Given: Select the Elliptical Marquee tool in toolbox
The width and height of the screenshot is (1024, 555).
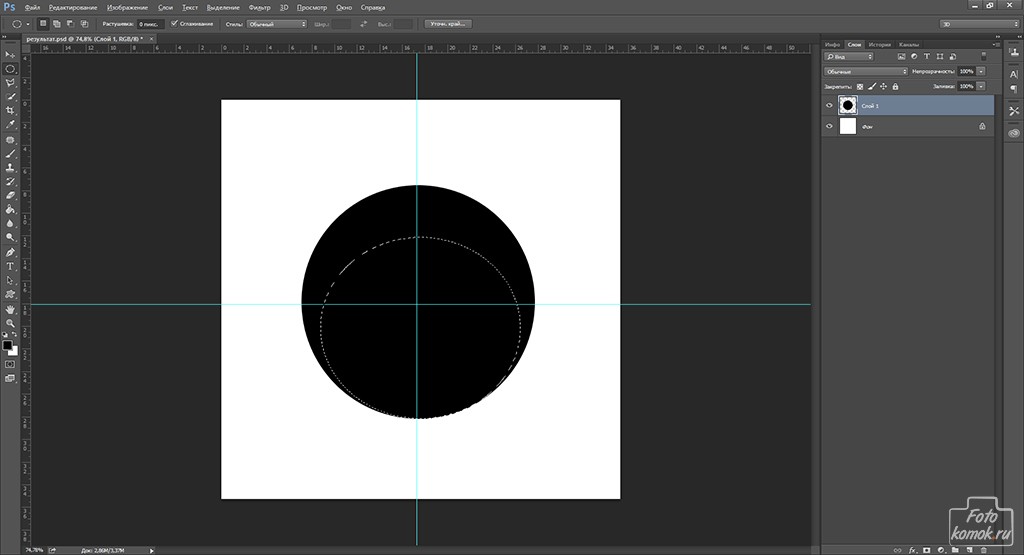Looking at the screenshot, I should click(10, 69).
